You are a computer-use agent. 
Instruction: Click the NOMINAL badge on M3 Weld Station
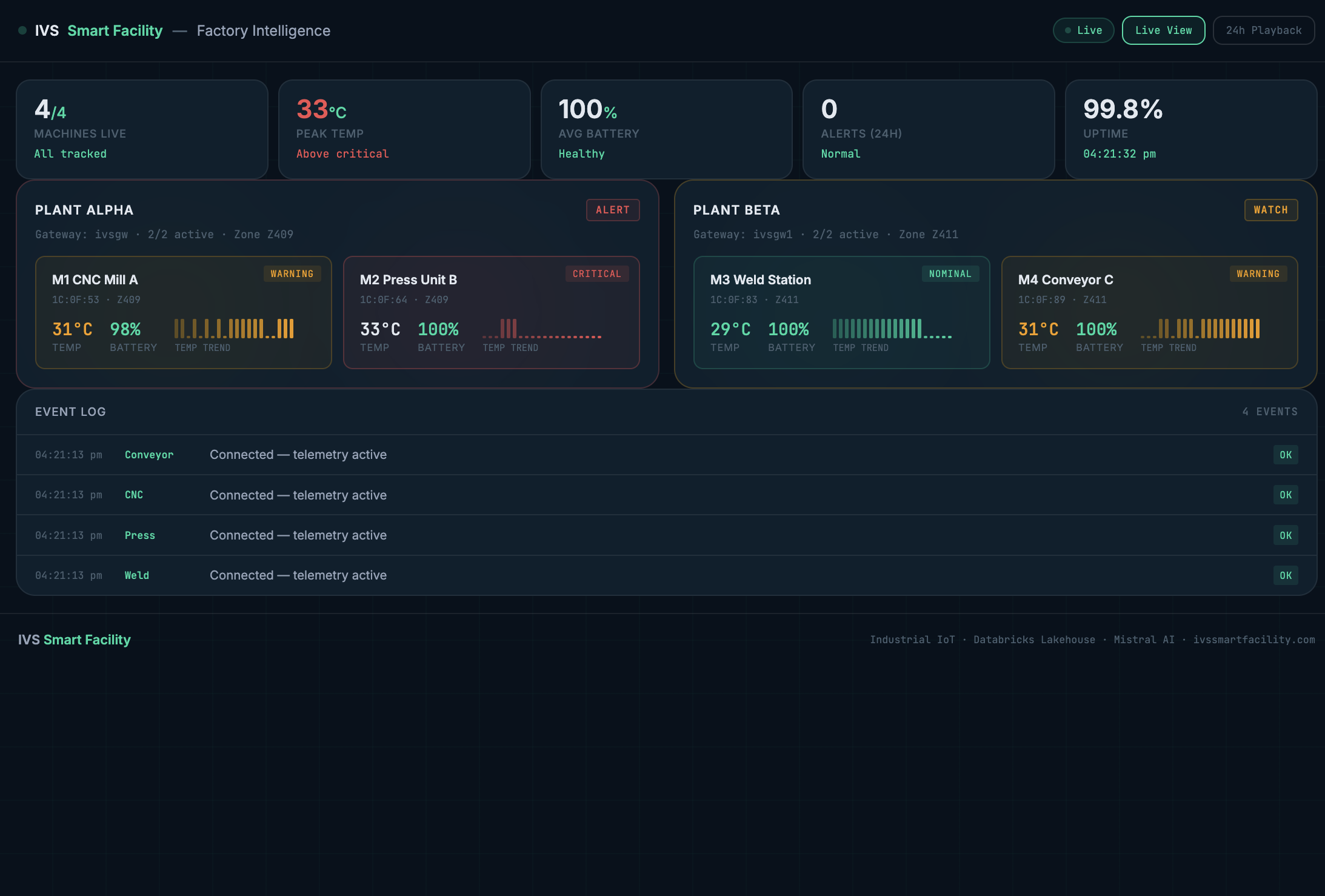(x=950, y=274)
